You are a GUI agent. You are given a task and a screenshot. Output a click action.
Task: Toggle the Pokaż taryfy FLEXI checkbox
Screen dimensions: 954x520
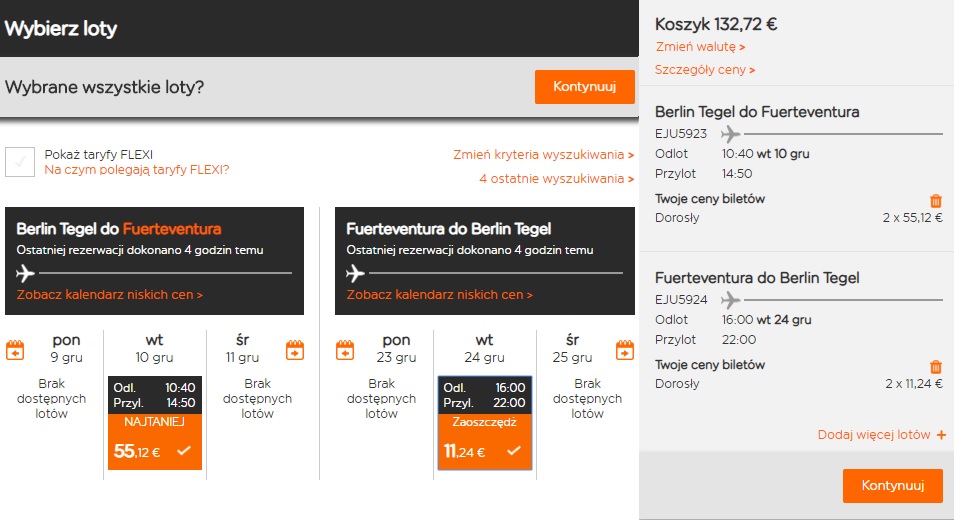(x=20, y=162)
